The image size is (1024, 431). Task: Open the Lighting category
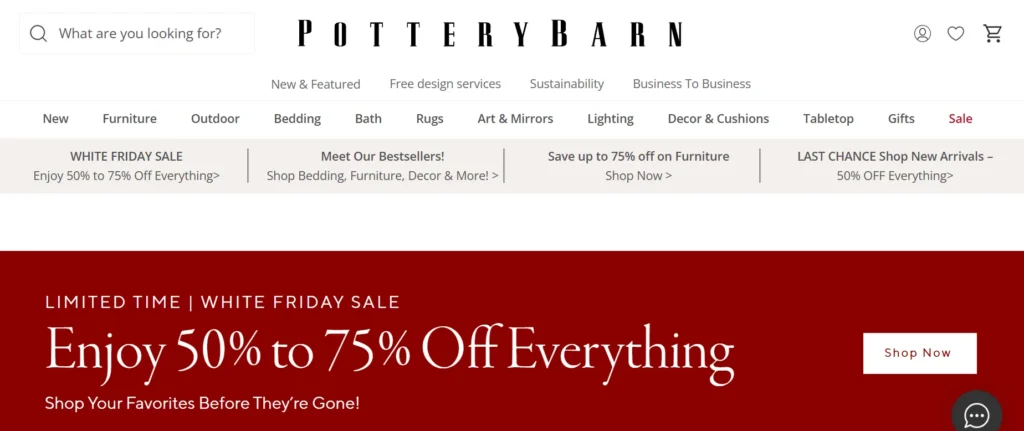click(x=610, y=118)
